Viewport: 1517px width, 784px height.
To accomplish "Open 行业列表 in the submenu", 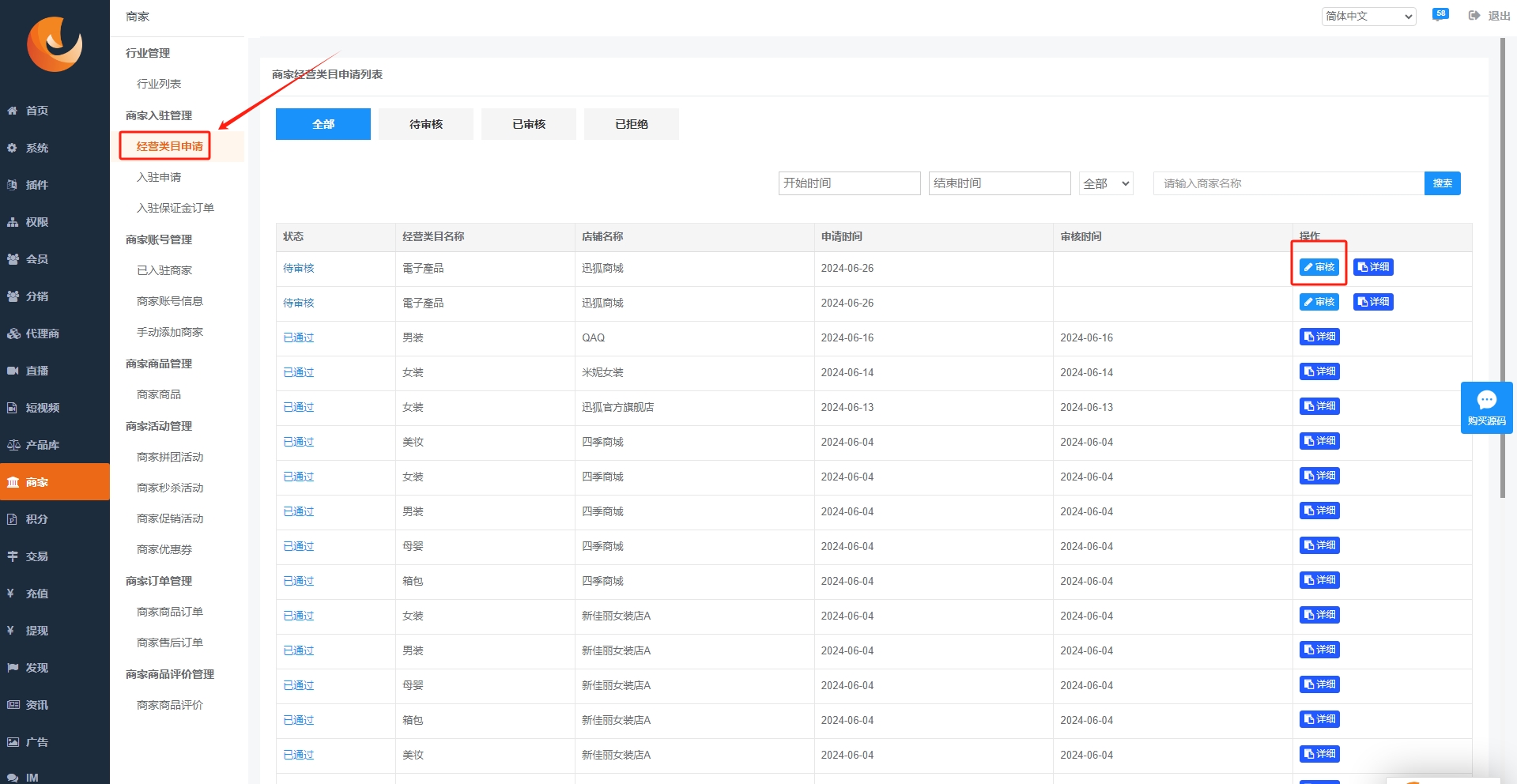I will [x=159, y=84].
